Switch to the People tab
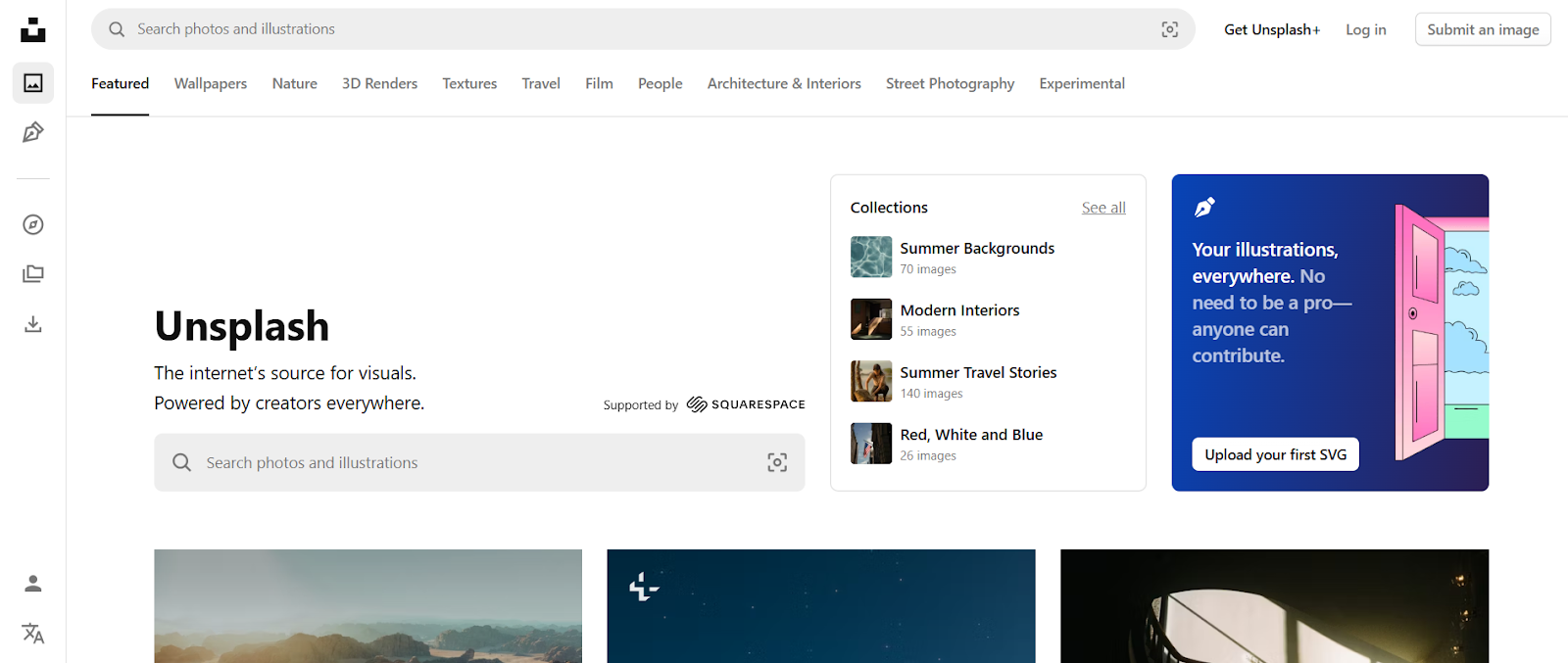The width and height of the screenshot is (1568, 663). click(661, 83)
